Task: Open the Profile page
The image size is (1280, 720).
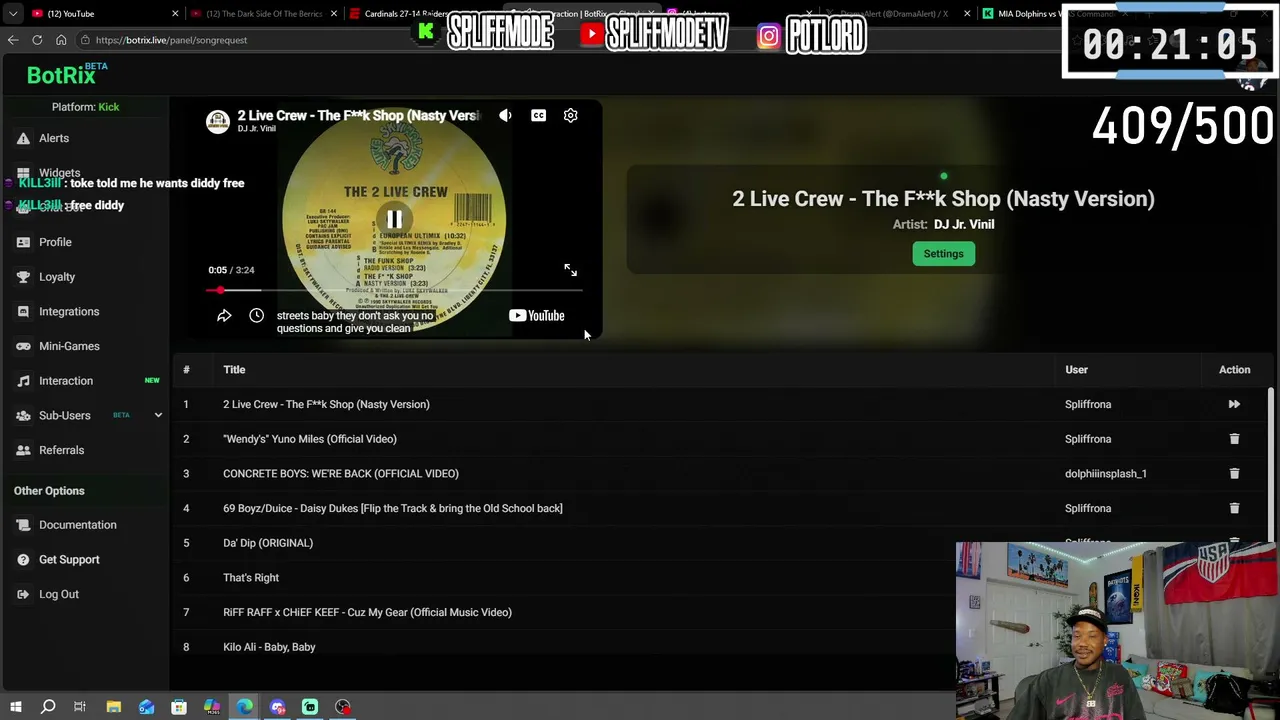Action: pos(55,242)
